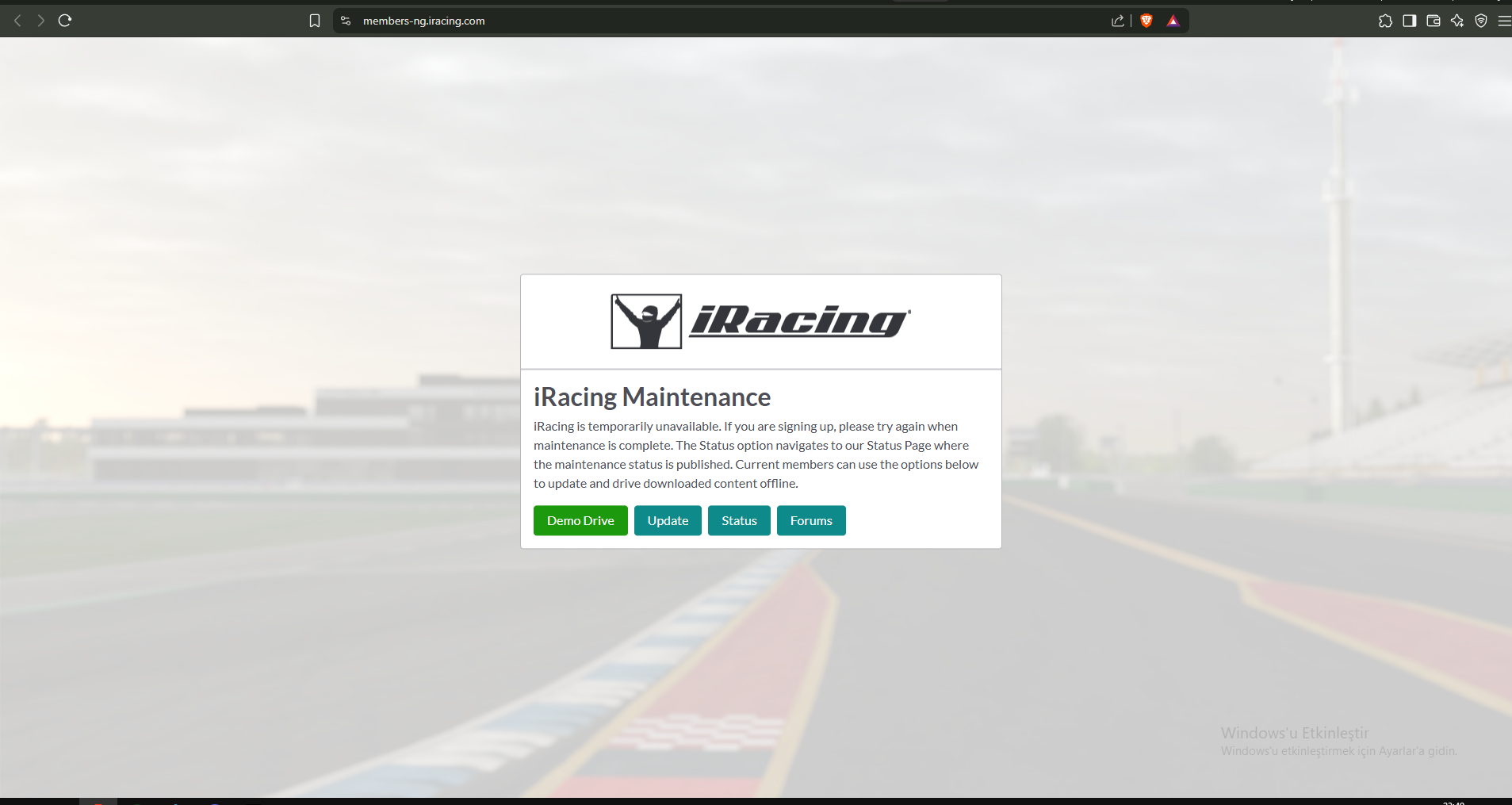Open the browser main menu
The image size is (1512, 805).
coord(1504,21)
